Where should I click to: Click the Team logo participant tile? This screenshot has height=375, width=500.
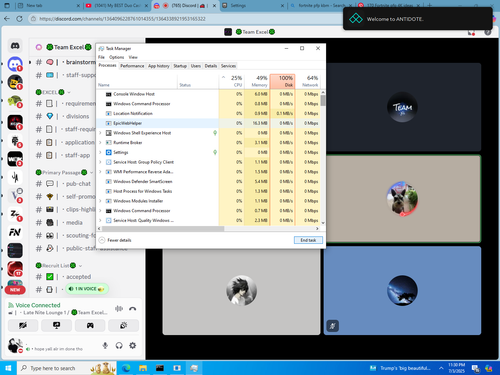click(x=402, y=107)
